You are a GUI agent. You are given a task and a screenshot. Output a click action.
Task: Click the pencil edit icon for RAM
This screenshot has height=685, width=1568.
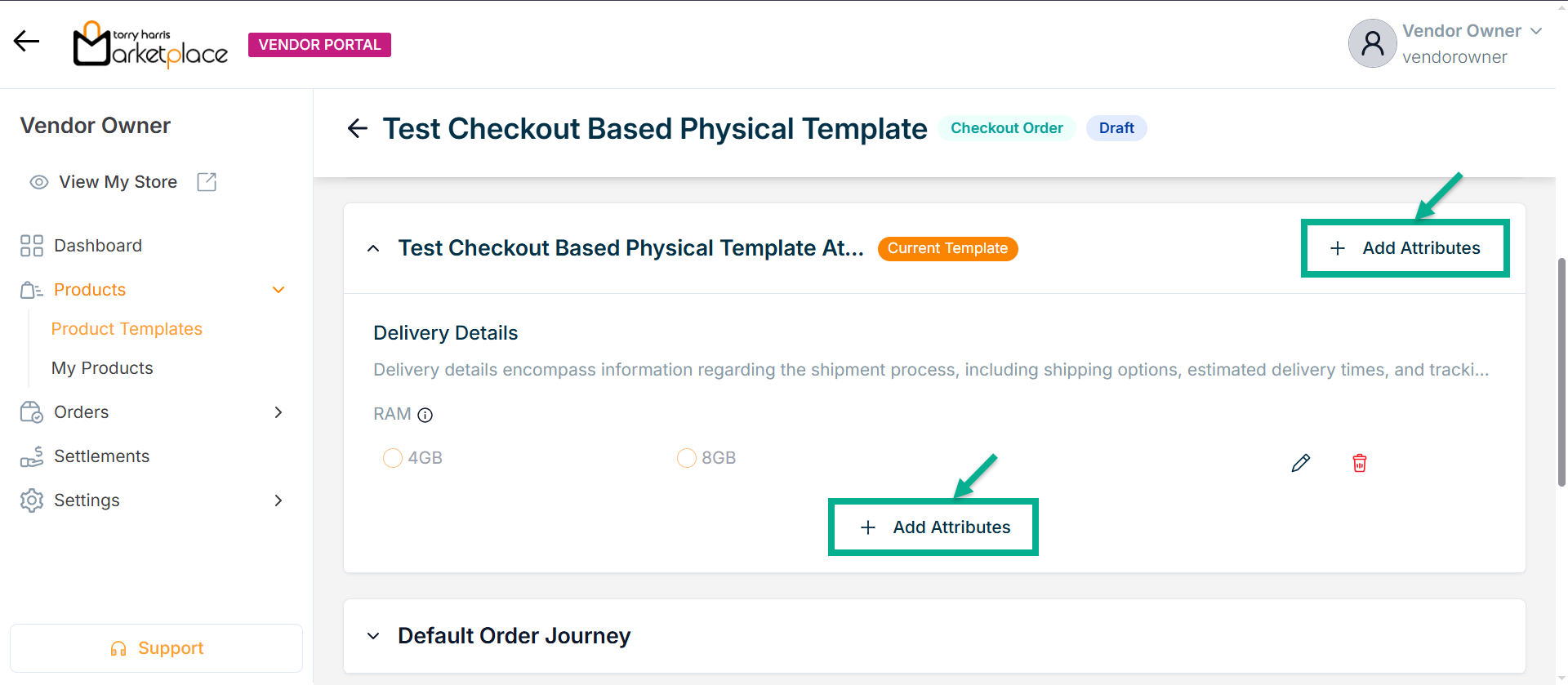tap(1301, 463)
